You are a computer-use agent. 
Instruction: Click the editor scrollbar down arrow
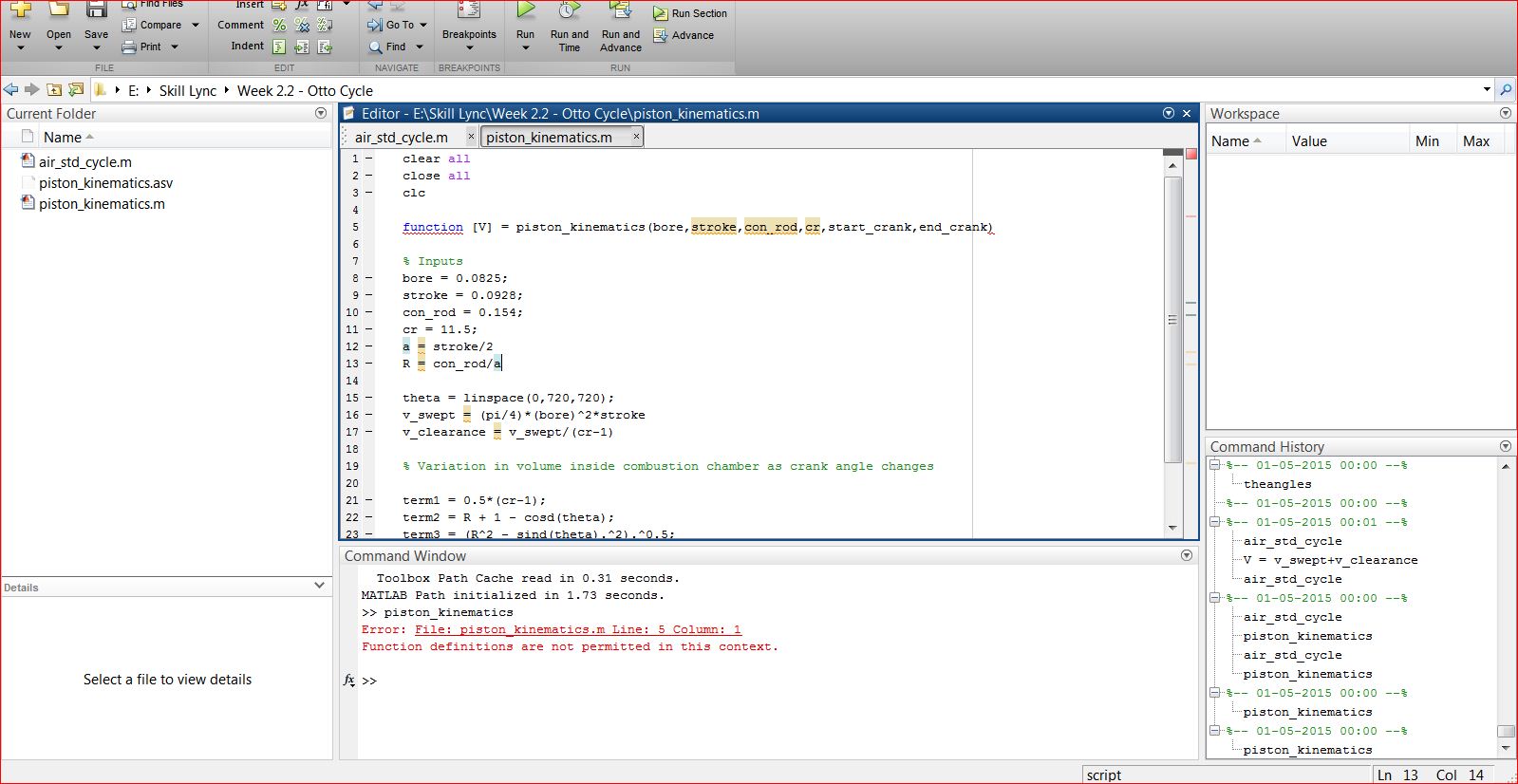1172,528
